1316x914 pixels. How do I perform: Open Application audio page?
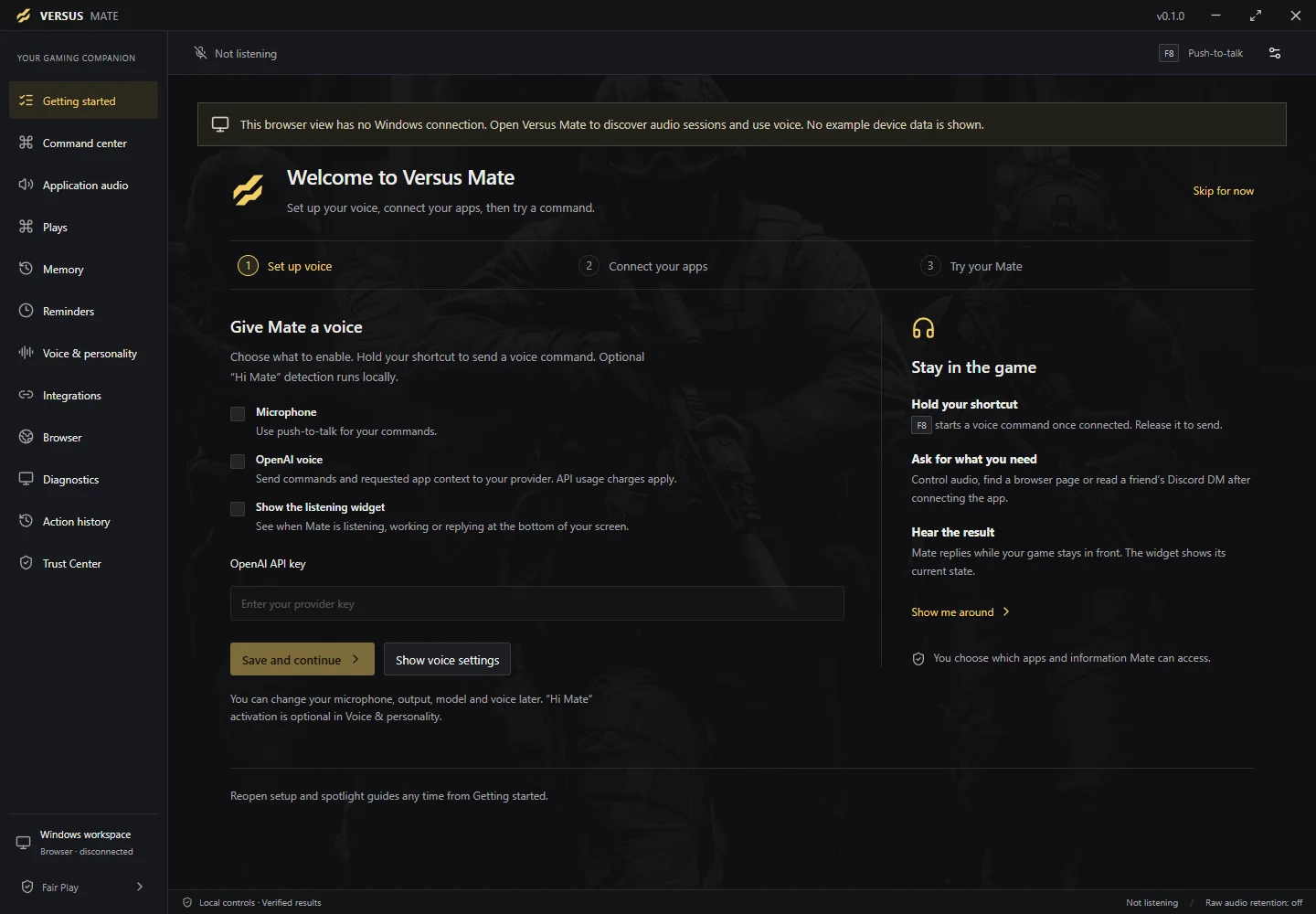(x=83, y=185)
